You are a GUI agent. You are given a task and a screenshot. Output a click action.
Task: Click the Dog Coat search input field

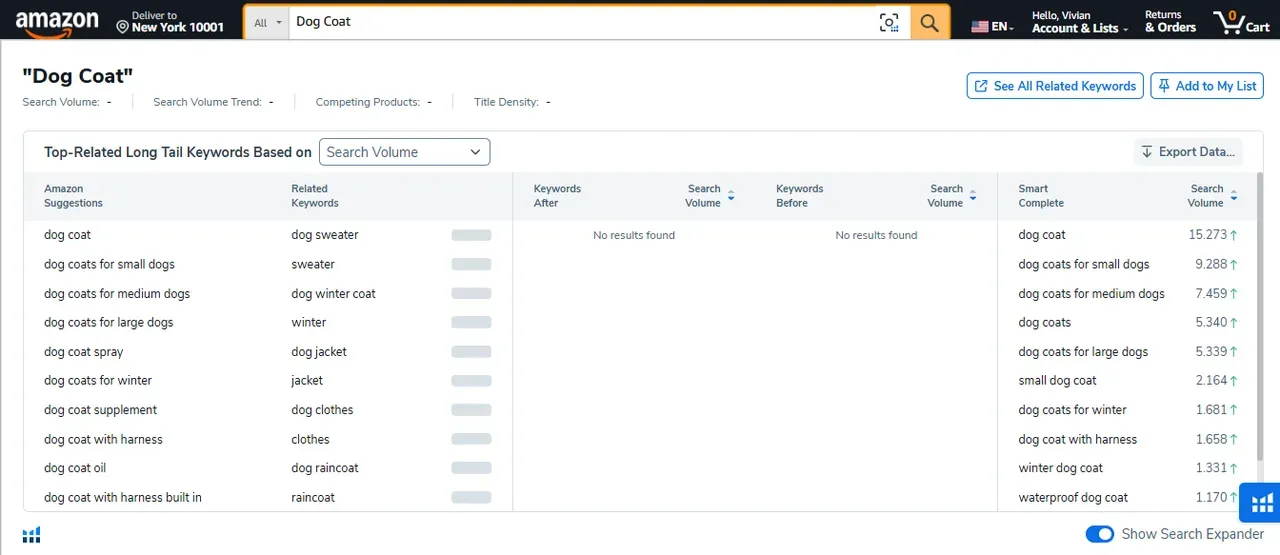tap(580, 22)
